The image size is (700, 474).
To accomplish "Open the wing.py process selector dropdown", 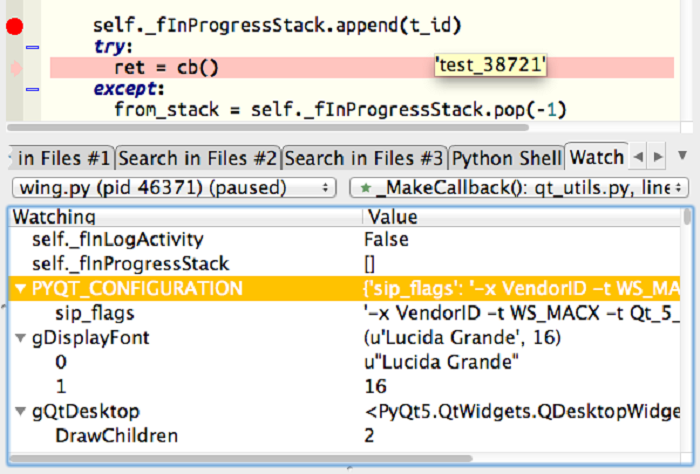I will [174, 188].
